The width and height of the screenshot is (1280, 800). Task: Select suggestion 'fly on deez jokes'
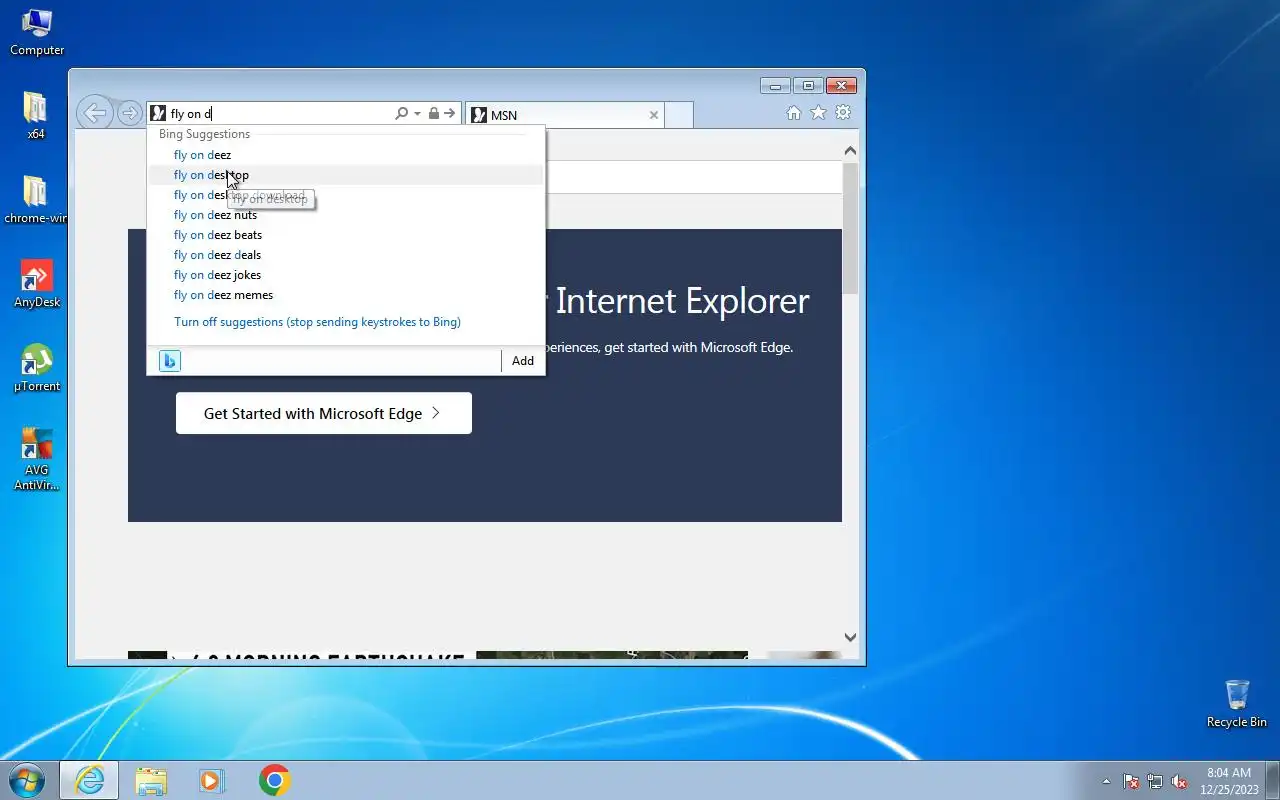point(345,275)
